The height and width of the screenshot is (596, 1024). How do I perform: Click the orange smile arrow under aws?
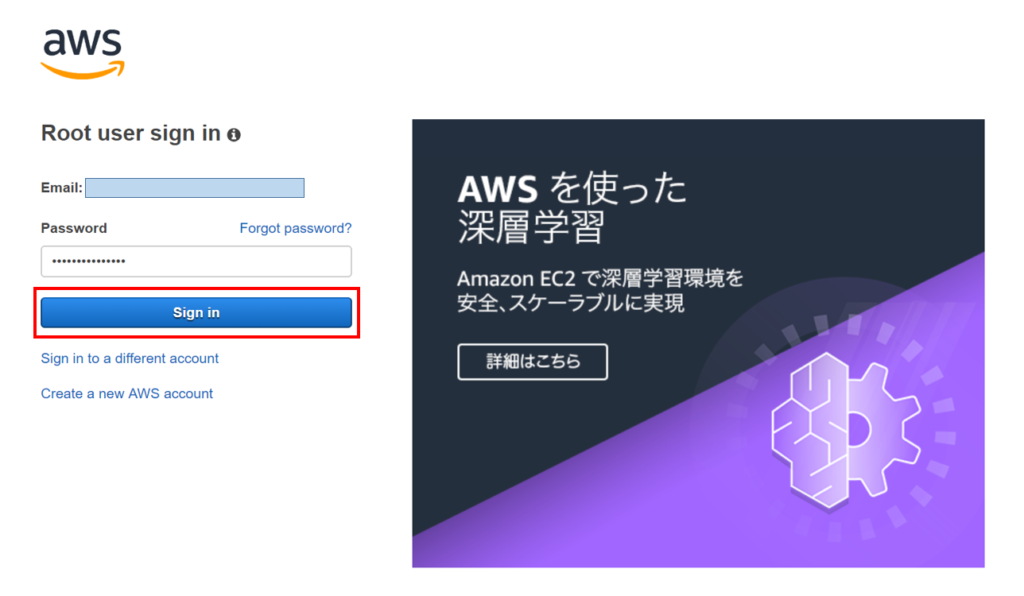coord(83,69)
